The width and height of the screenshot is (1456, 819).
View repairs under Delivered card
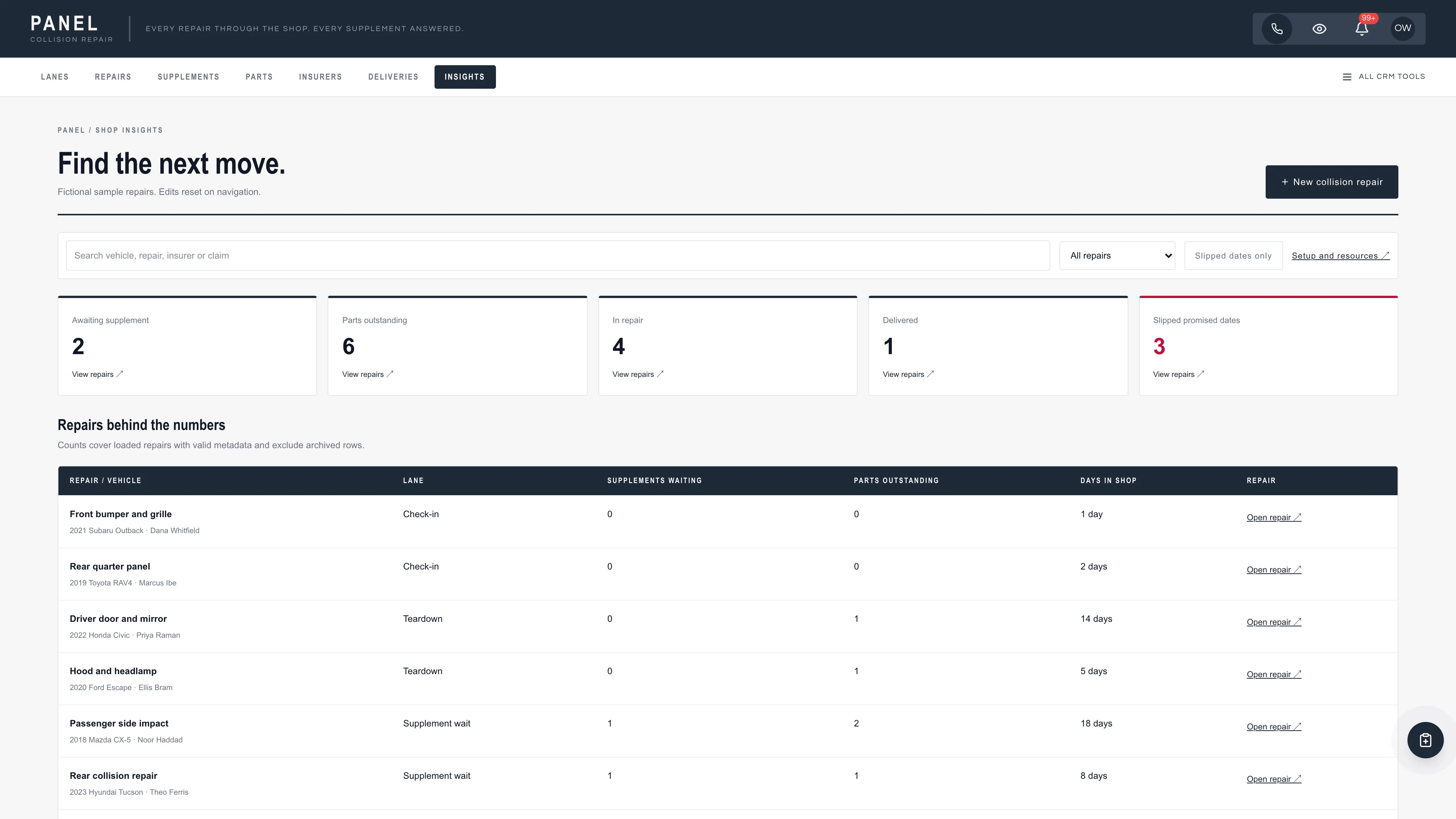click(x=908, y=374)
